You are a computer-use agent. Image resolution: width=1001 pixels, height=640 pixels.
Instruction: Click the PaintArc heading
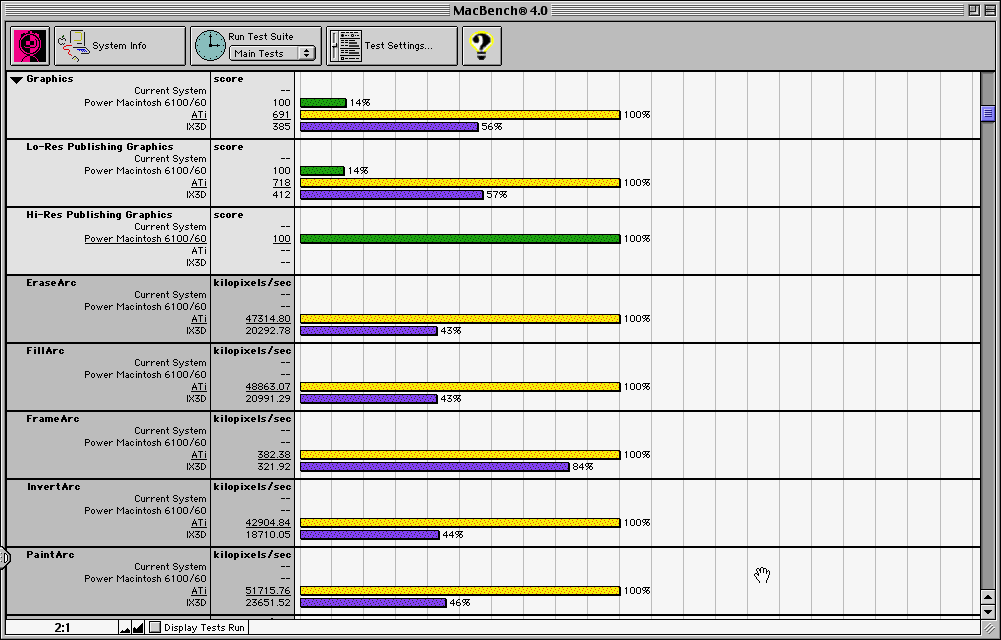50,555
